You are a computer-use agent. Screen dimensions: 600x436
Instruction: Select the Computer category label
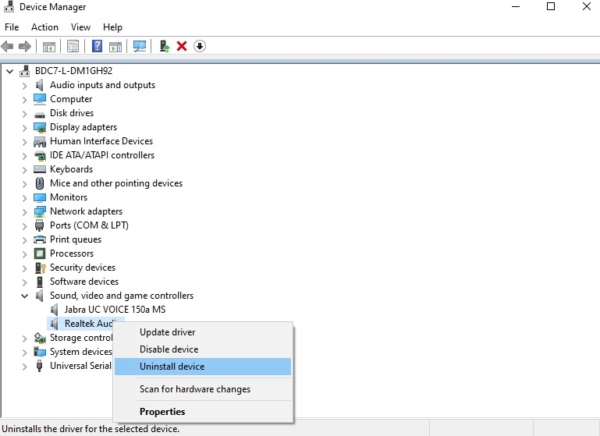[x=71, y=99]
